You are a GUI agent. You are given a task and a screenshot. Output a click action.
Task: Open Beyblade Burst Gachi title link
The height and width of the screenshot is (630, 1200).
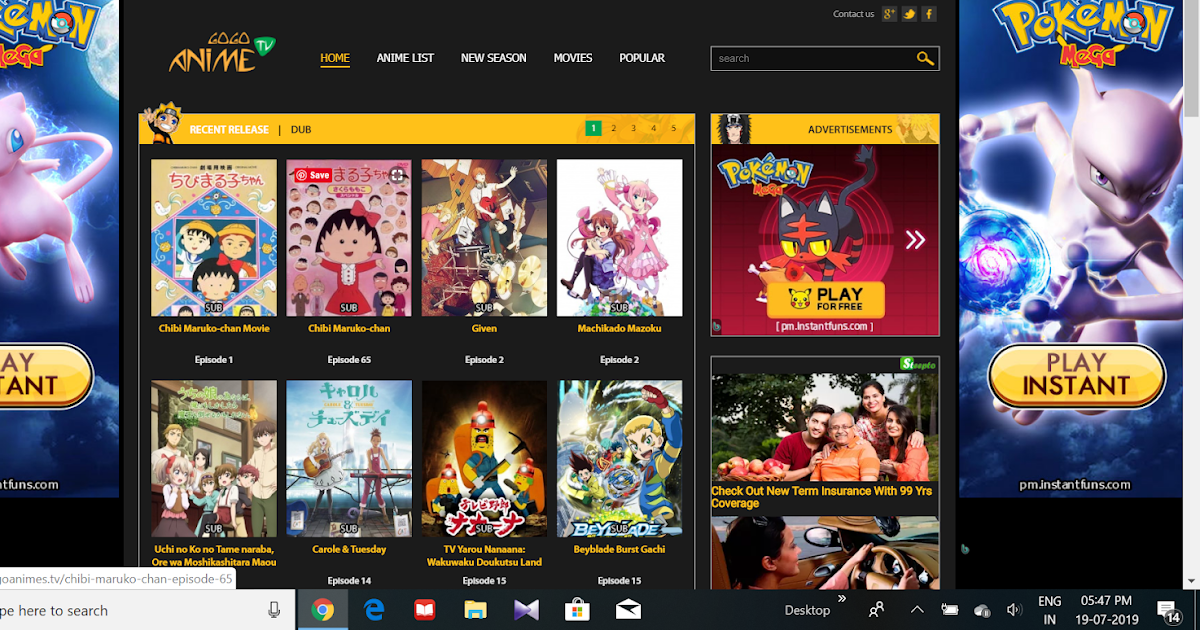619,549
